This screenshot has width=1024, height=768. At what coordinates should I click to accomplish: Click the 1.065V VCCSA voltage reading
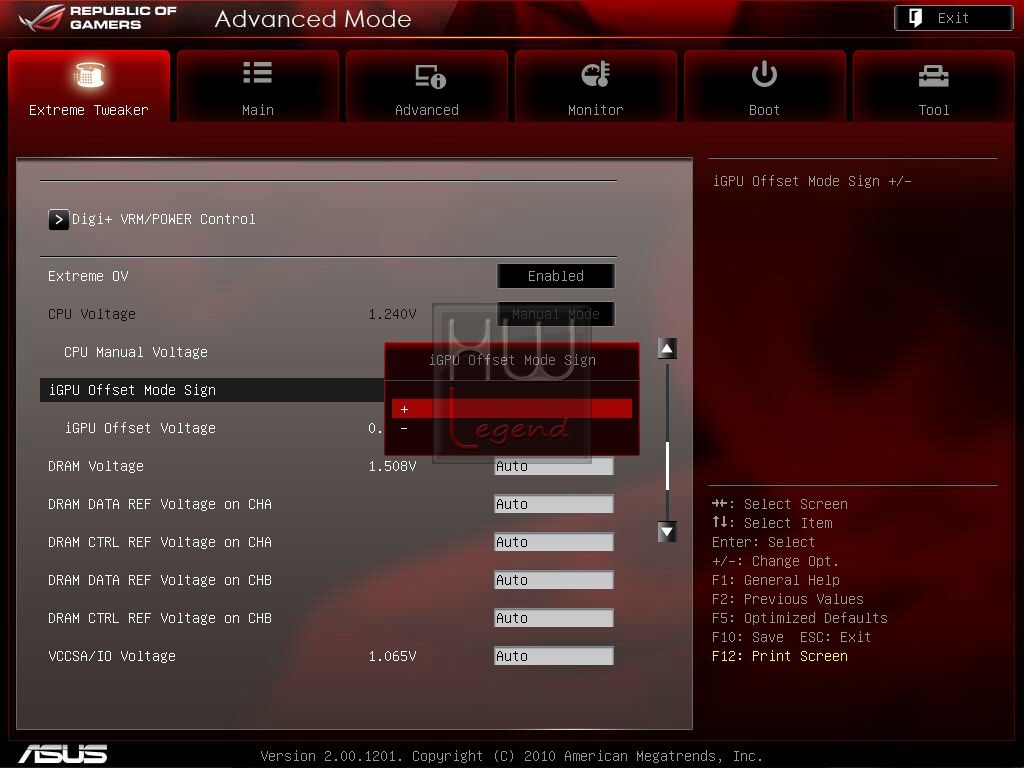392,656
